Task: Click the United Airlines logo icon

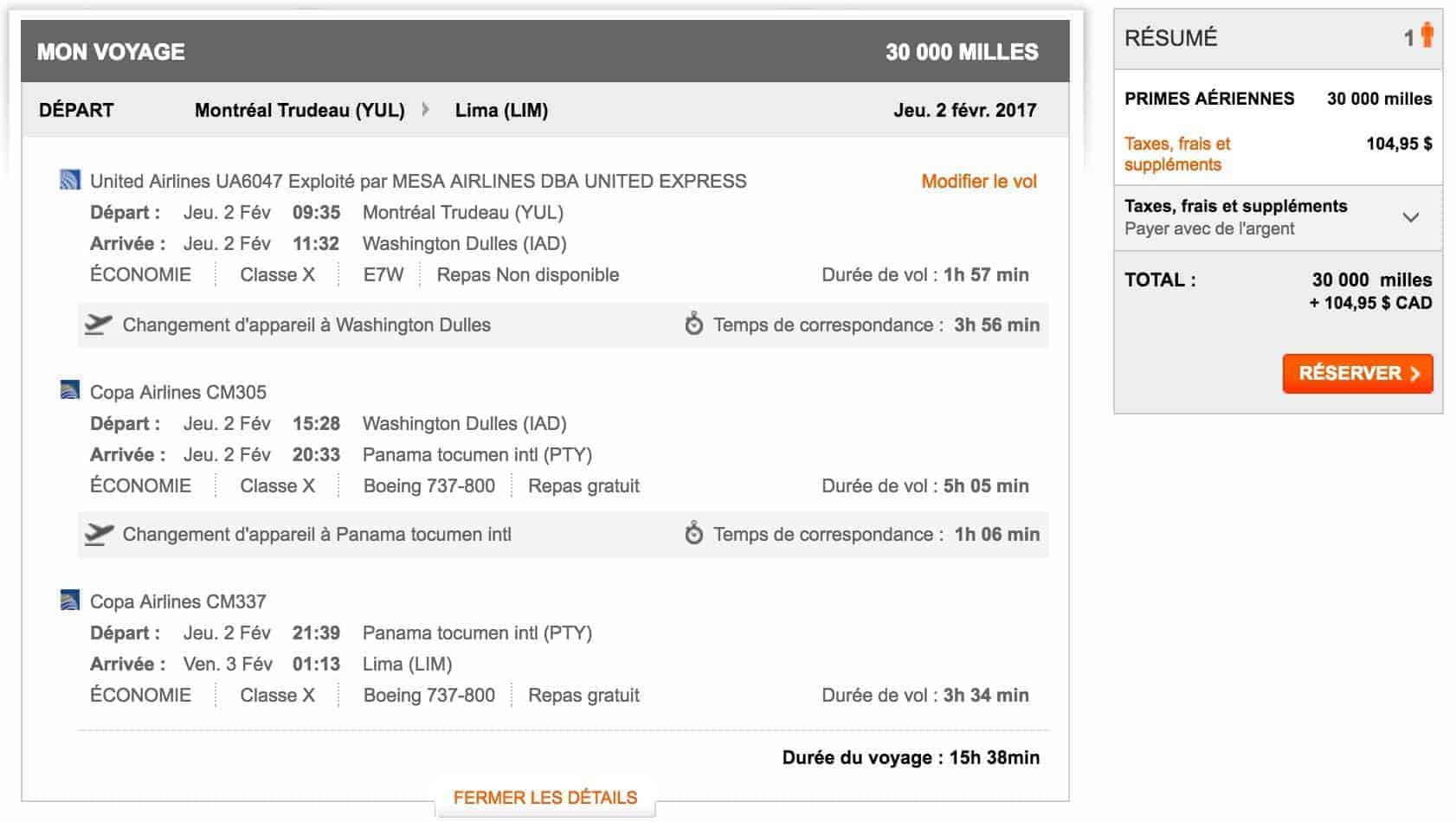Action: point(69,180)
